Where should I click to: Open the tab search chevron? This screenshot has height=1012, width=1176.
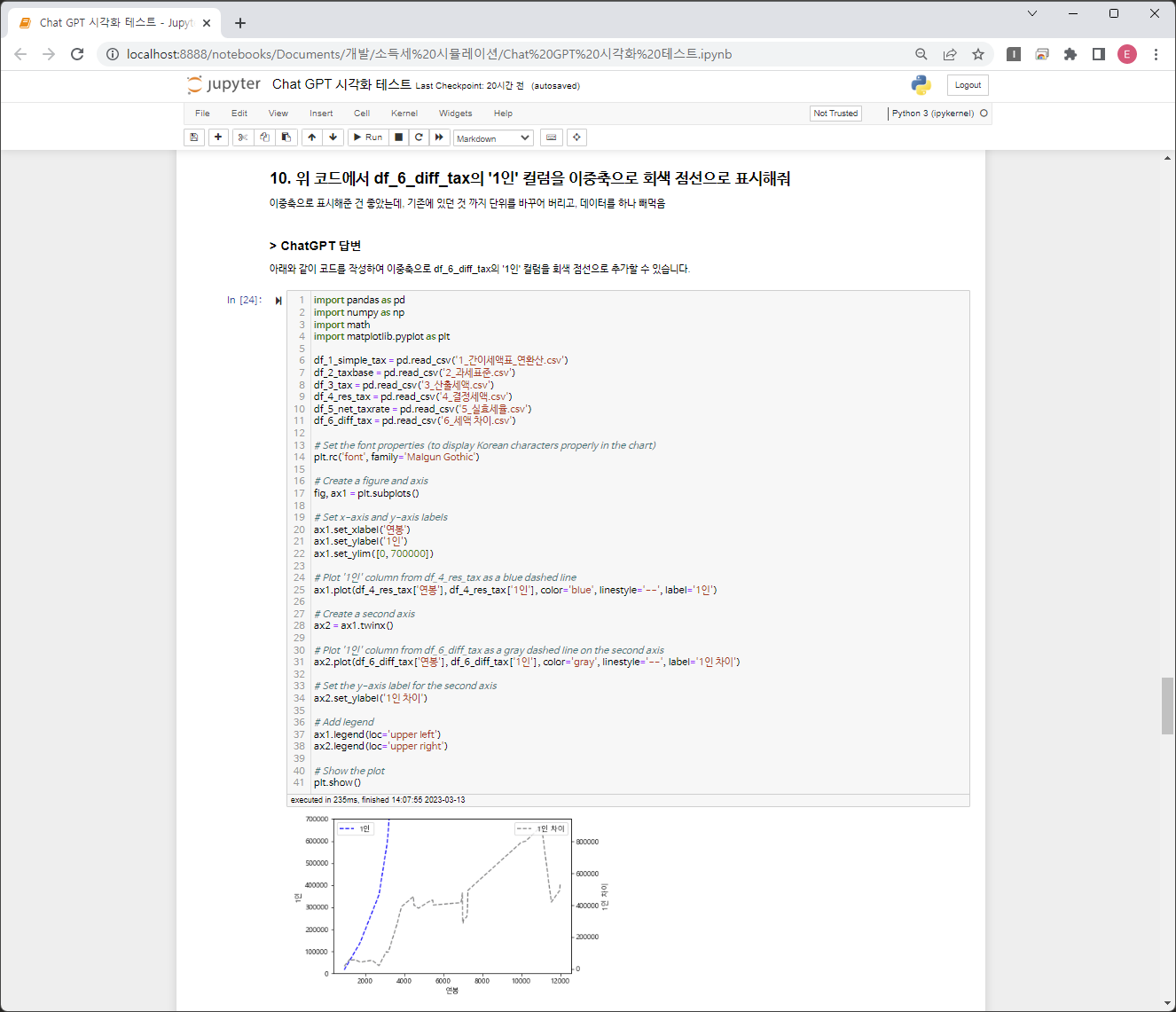tap(1032, 13)
